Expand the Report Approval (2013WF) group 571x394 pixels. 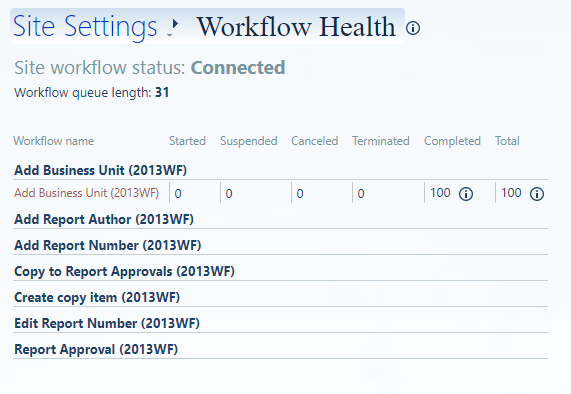tap(96, 350)
